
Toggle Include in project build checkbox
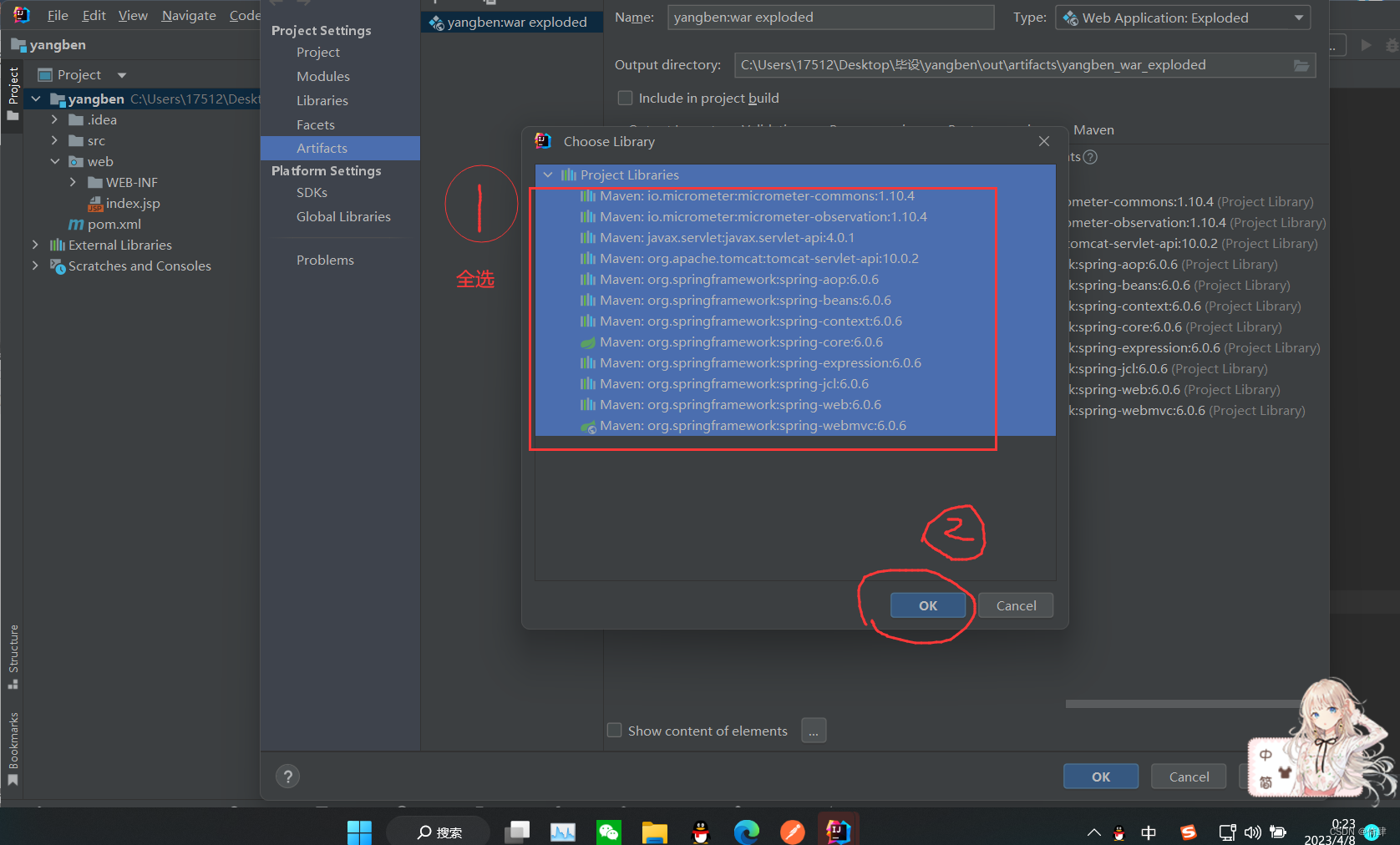tap(625, 98)
